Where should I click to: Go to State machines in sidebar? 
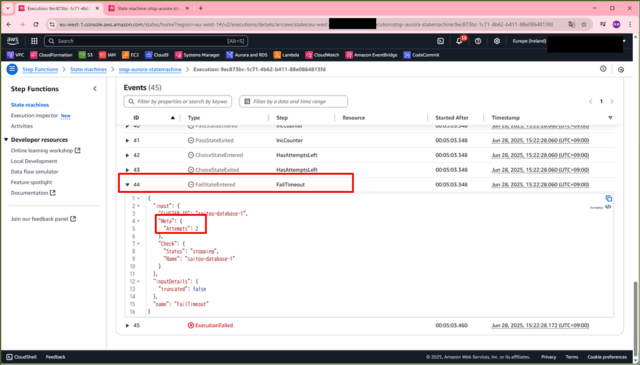coord(30,105)
